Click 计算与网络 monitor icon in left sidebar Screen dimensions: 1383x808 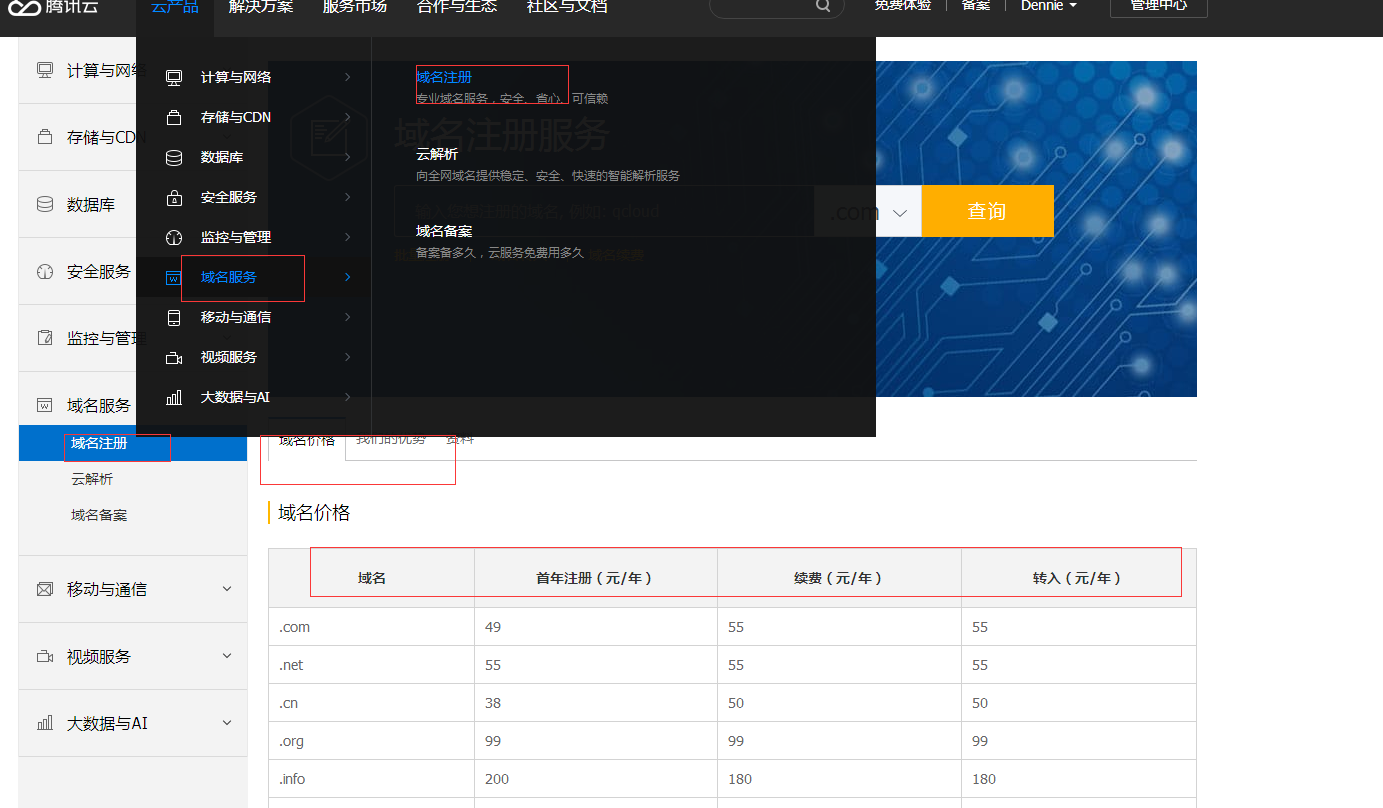(45, 71)
